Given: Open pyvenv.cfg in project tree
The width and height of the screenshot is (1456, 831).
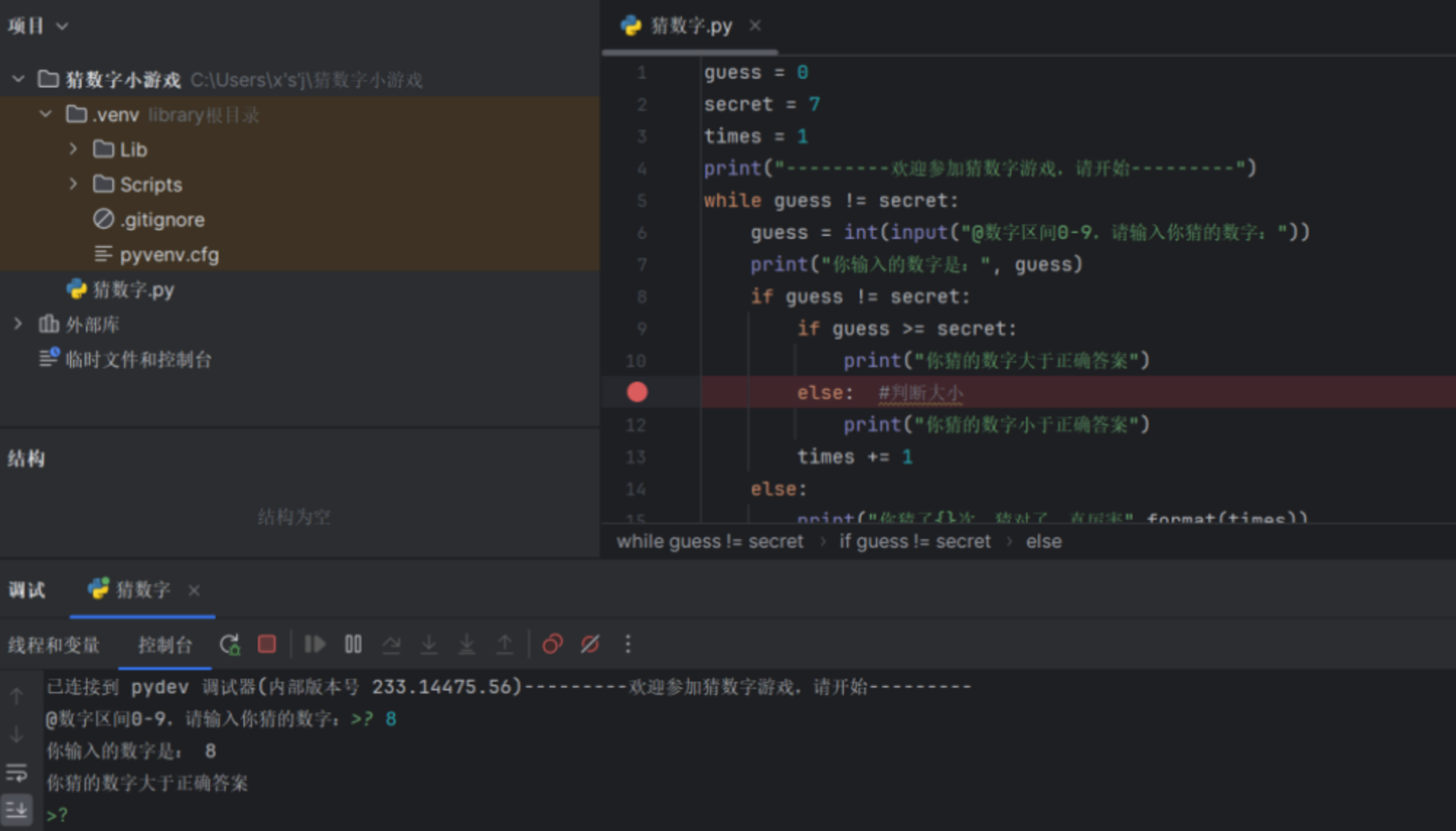Looking at the screenshot, I should (x=169, y=255).
